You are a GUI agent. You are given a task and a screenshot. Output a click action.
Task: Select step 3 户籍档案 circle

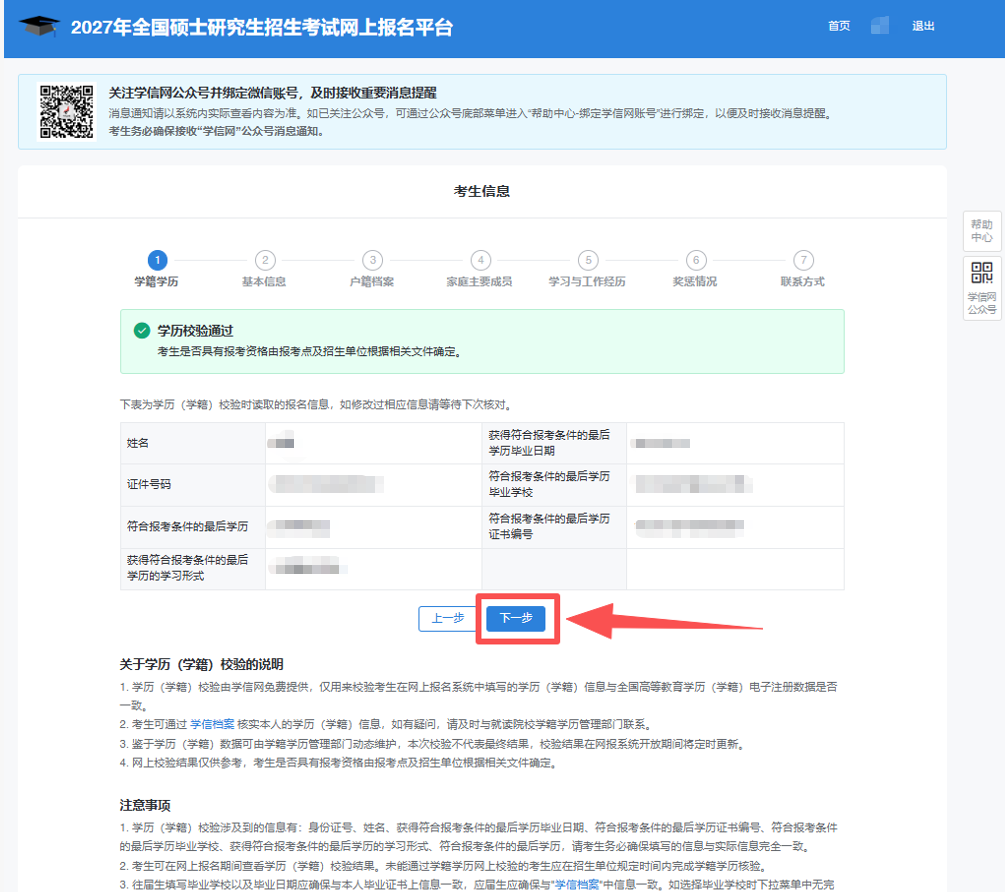[372, 260]
